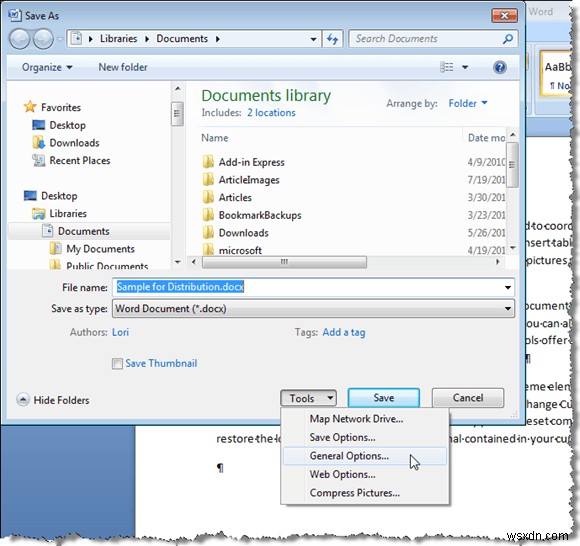Click the refresh icon beside address bar
The width and height of the screenshot is (580, 546).
333,39
